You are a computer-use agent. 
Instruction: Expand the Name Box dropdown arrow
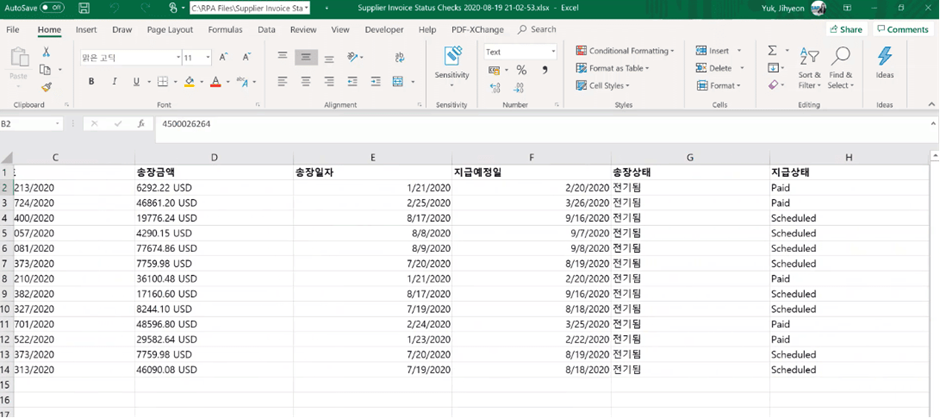(x=58, y=124)
